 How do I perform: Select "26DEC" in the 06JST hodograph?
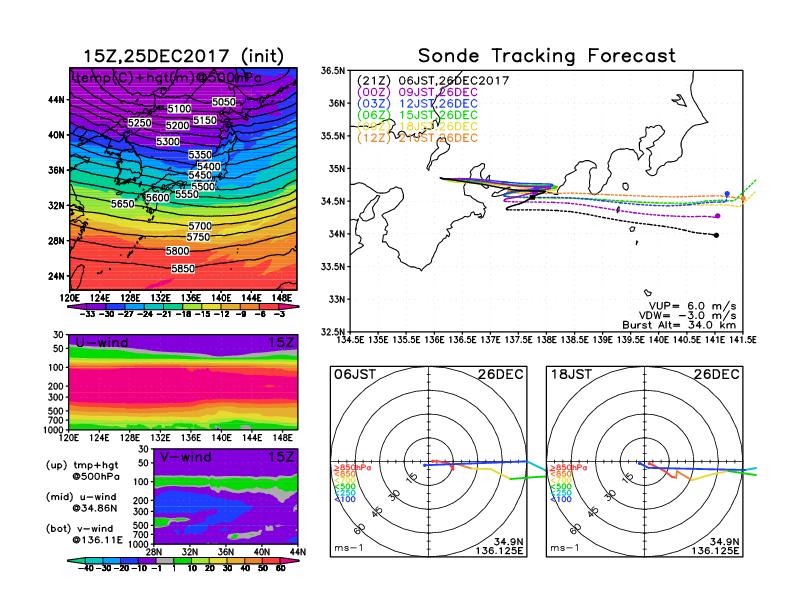[x=501, y=374]
